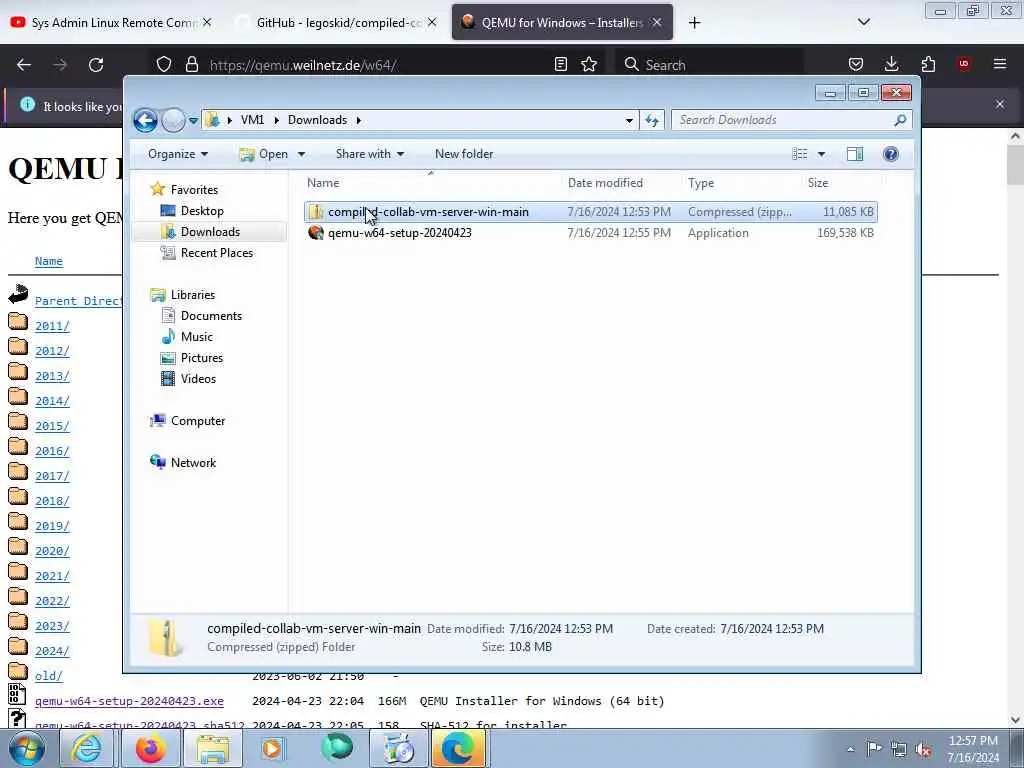Viewport: 1024px width, 768px height.
Task: Click the tracking protection shield icon
Action: coord(164,65)
